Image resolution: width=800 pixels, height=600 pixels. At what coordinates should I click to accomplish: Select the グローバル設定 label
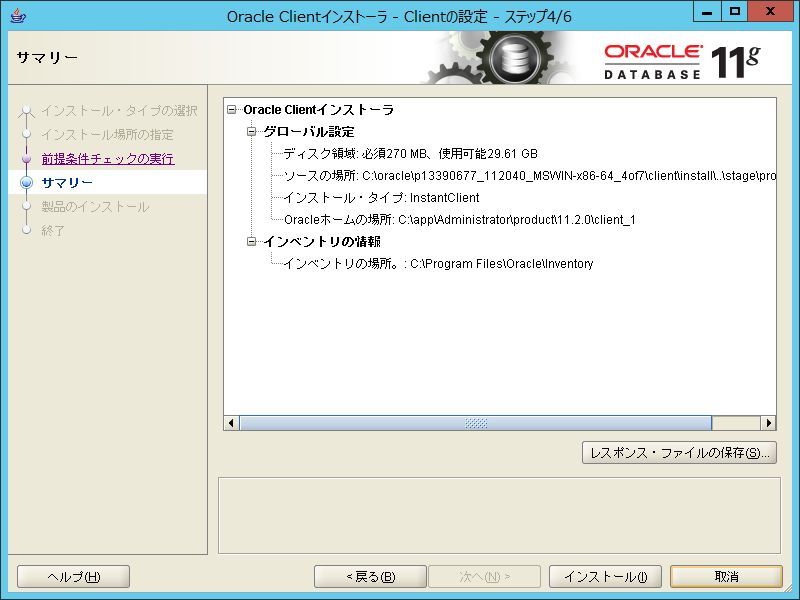tap(309, 132)
